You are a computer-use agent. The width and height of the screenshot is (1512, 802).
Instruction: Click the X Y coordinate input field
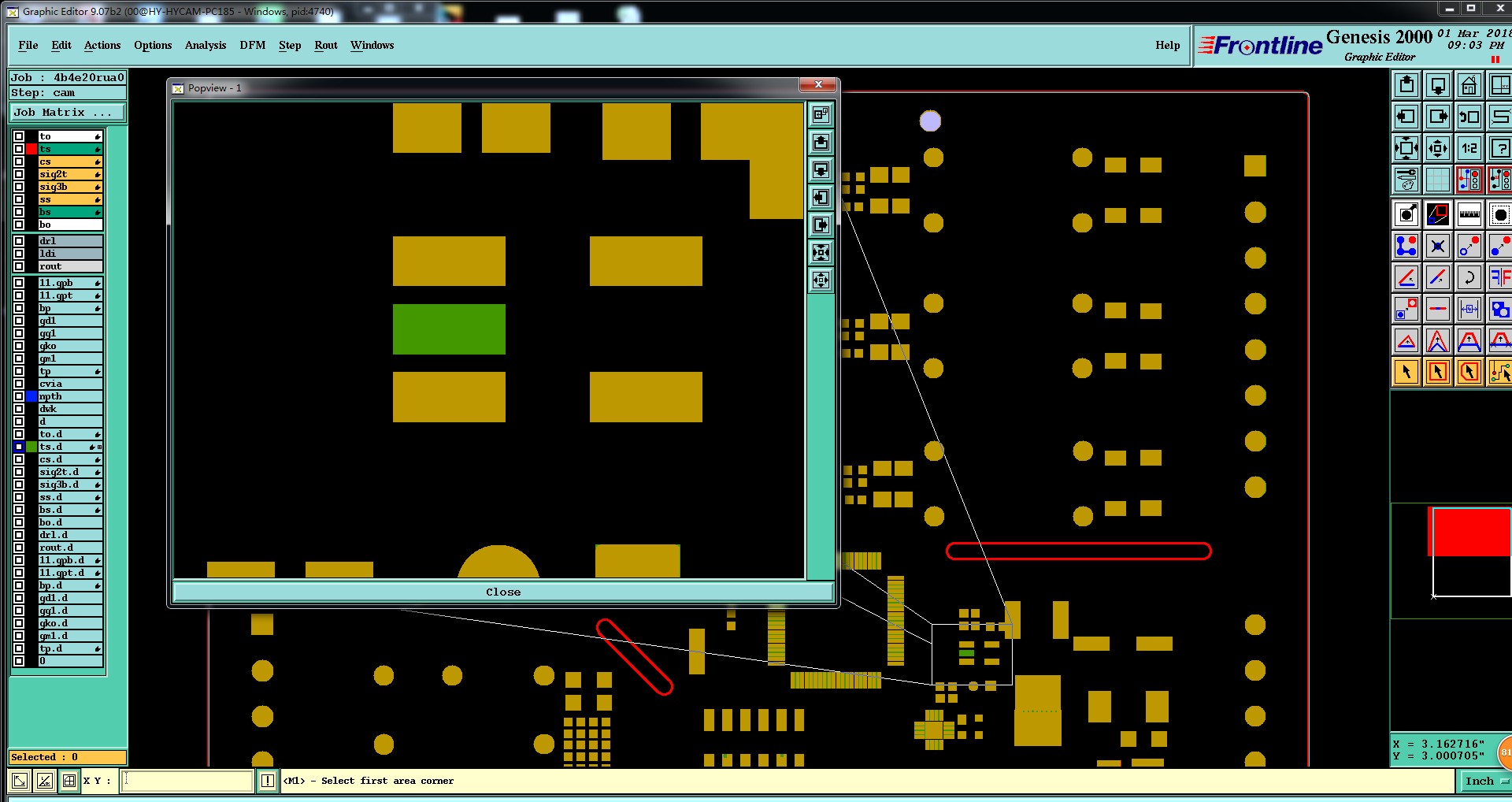point(187,781)
